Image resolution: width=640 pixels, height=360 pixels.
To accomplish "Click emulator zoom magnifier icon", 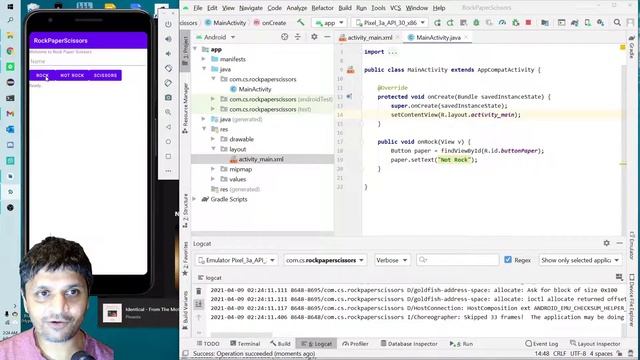I will click(168, 112).
